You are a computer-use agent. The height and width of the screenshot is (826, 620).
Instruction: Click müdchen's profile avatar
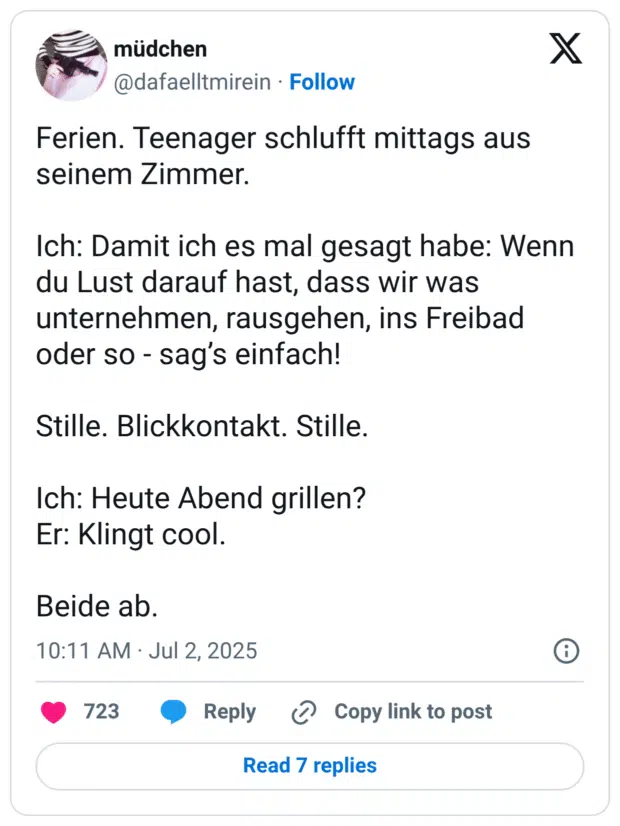(x=70, y=64)
